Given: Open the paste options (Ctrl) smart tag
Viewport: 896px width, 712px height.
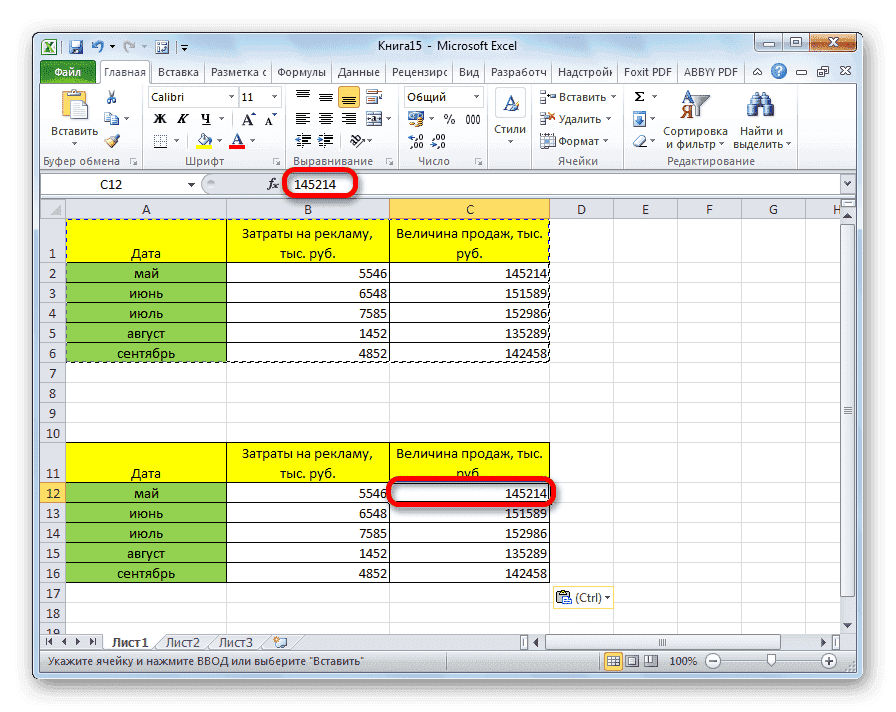Looking at the screenshot, I should click(x=583, y=596).
